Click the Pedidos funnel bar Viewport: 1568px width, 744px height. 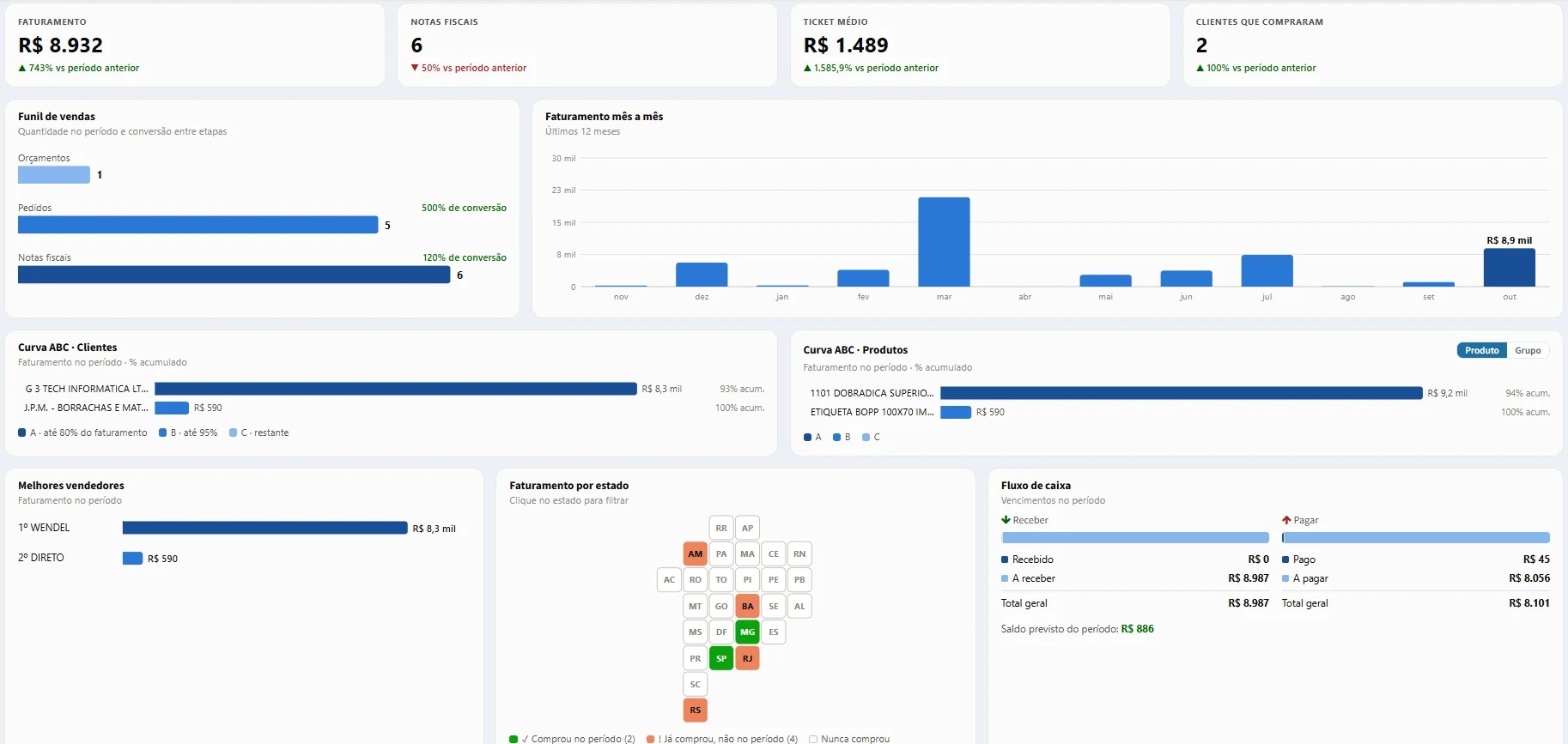point(198,225)
